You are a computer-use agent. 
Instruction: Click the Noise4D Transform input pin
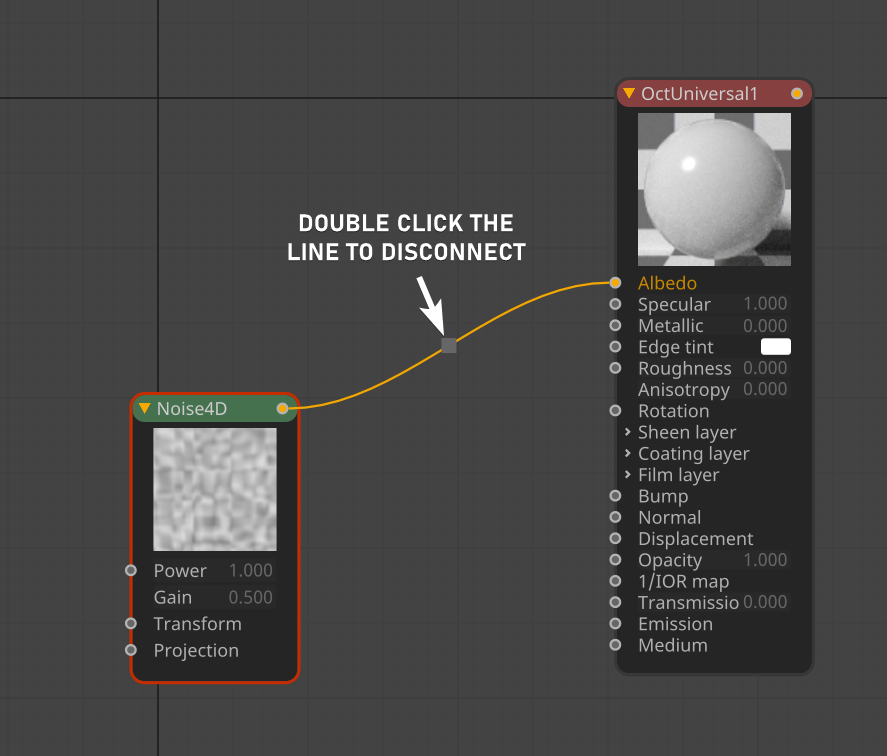pos(131,623)
